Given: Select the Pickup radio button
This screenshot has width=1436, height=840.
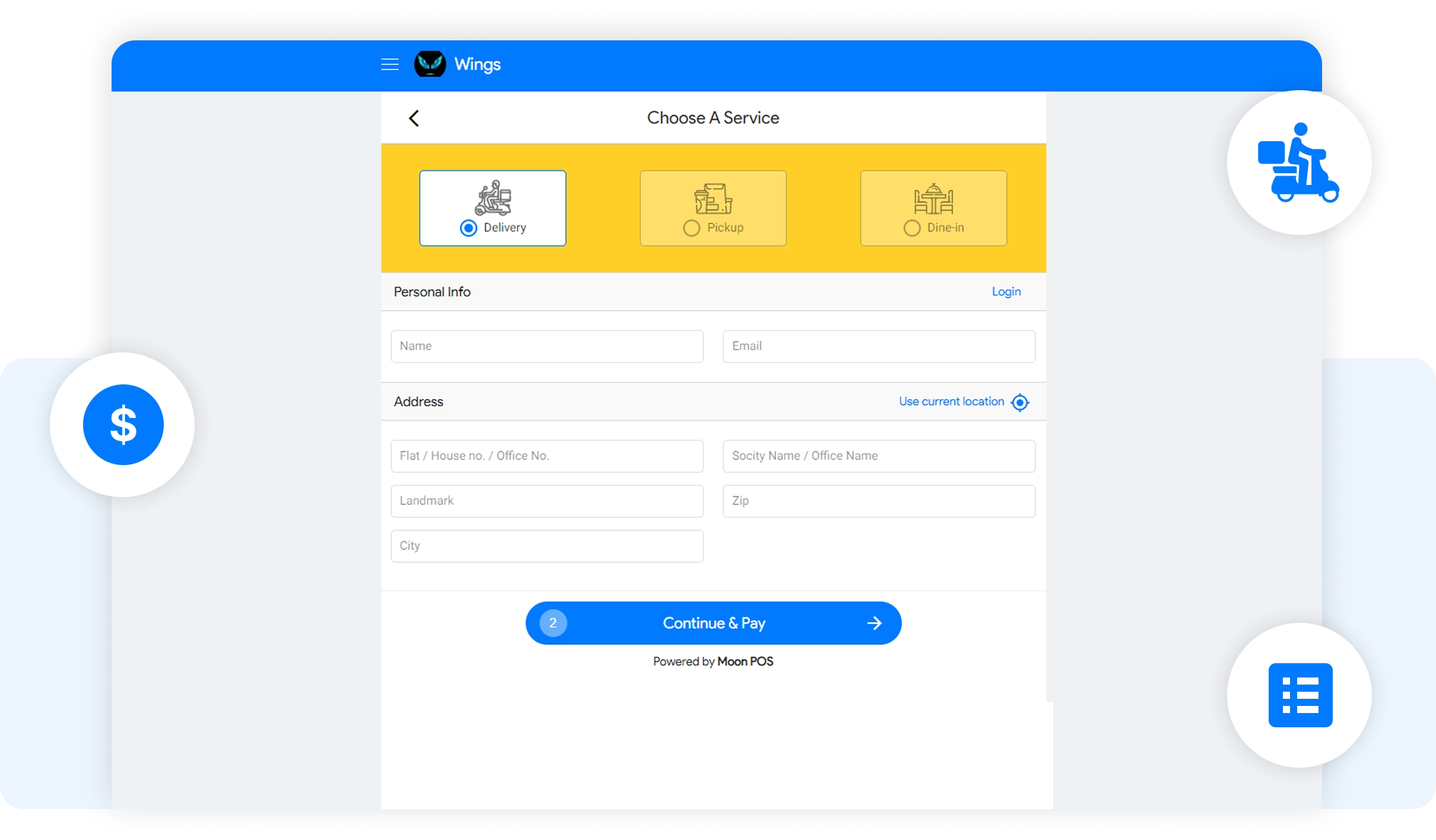Looking at the screenshot, I should point(691,228).
